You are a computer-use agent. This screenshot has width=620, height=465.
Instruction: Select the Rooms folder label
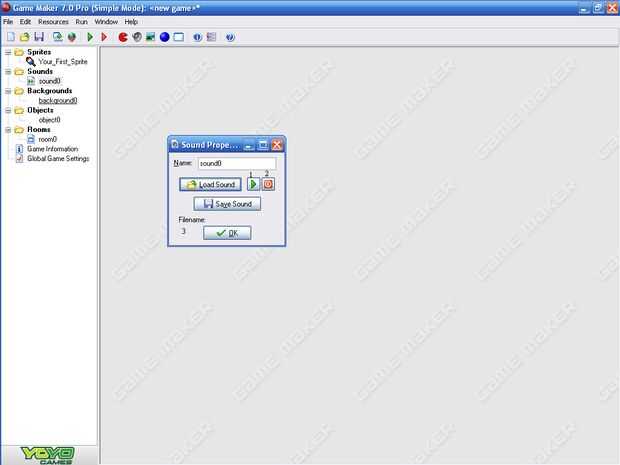pos(39,130)
